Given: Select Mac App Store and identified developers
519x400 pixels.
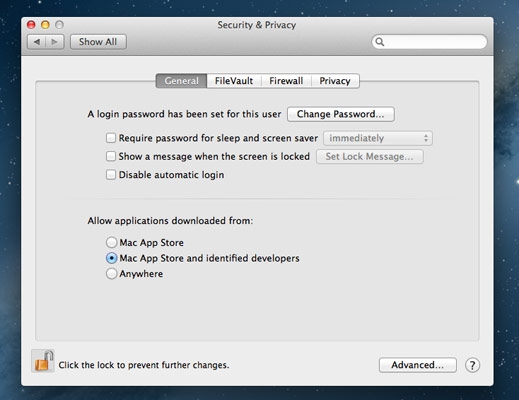Looking at the screenshot, I should (x=111, y=258).
